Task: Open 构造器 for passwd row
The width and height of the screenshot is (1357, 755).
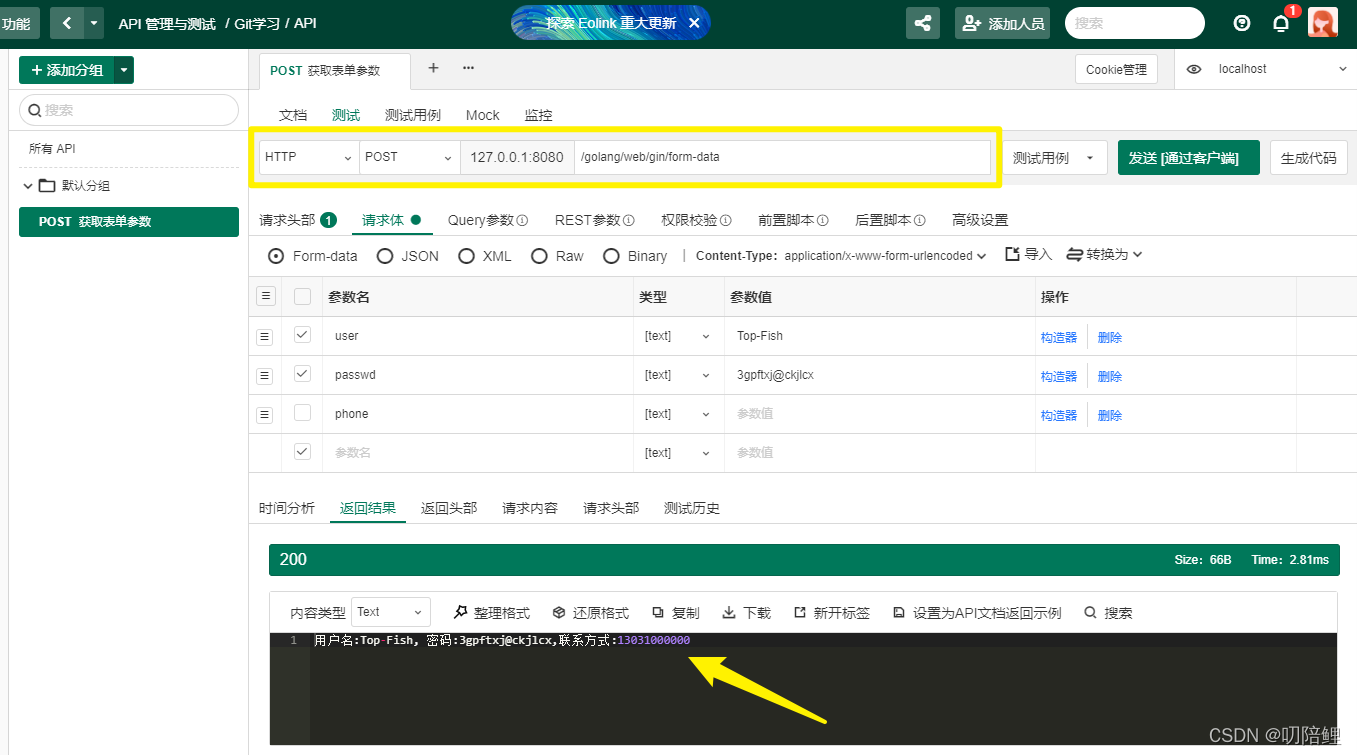Action: click(x=1059, y=376)
